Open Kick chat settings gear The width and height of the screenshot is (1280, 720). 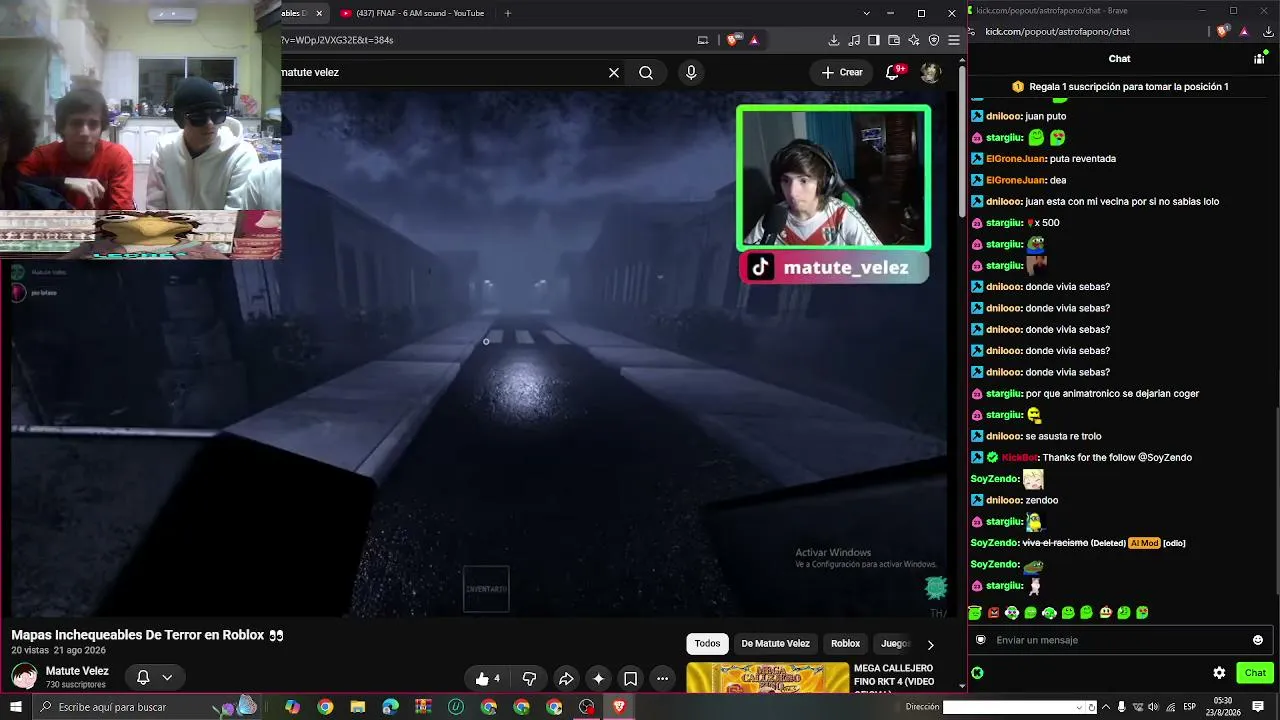click(1219, 673)
